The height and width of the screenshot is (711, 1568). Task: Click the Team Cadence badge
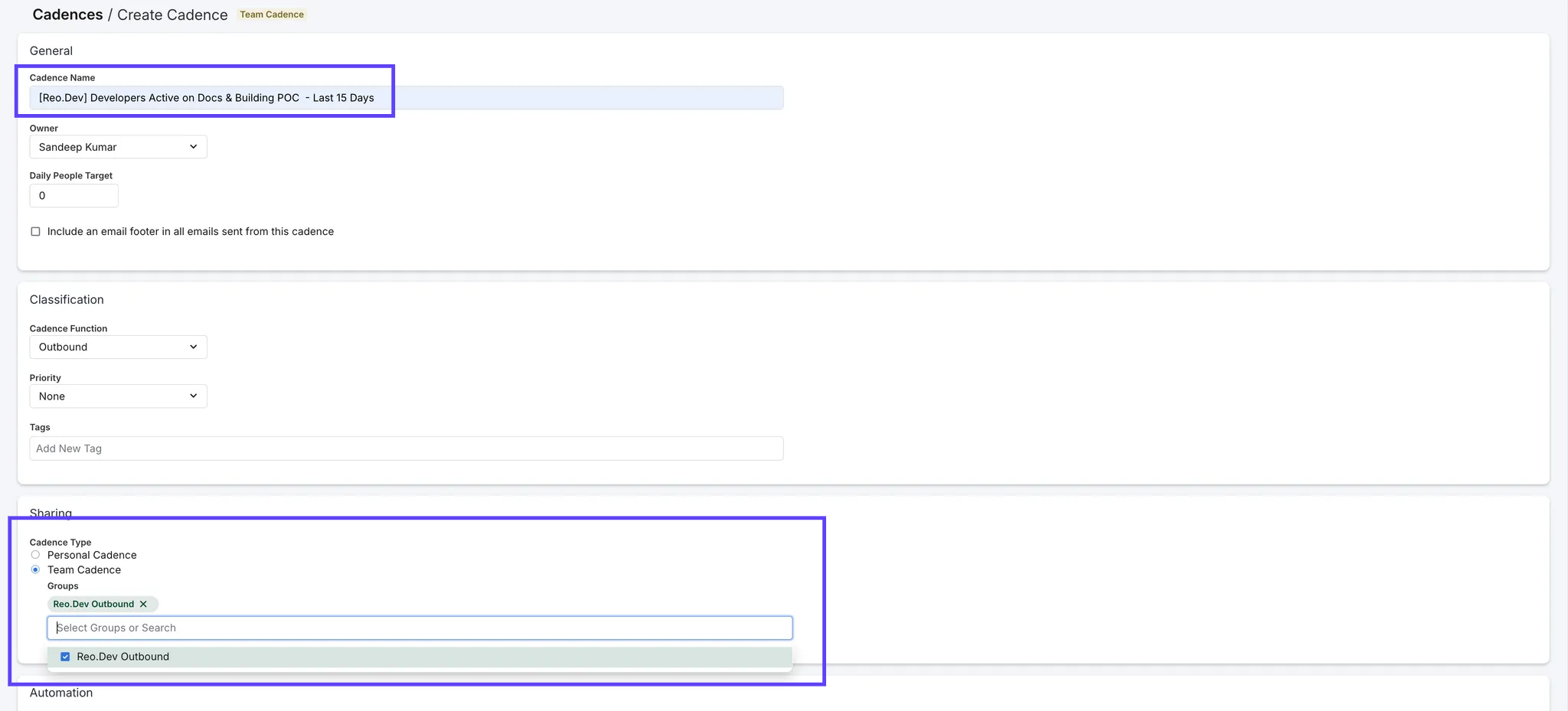tap(272, 15)
